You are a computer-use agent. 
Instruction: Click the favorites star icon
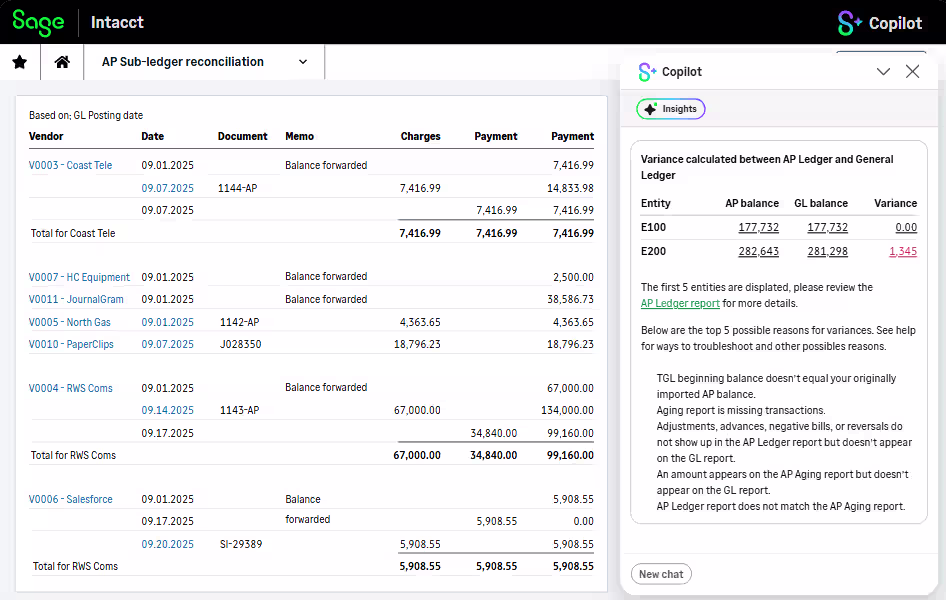pyautogui.click(x=20, y=62)
